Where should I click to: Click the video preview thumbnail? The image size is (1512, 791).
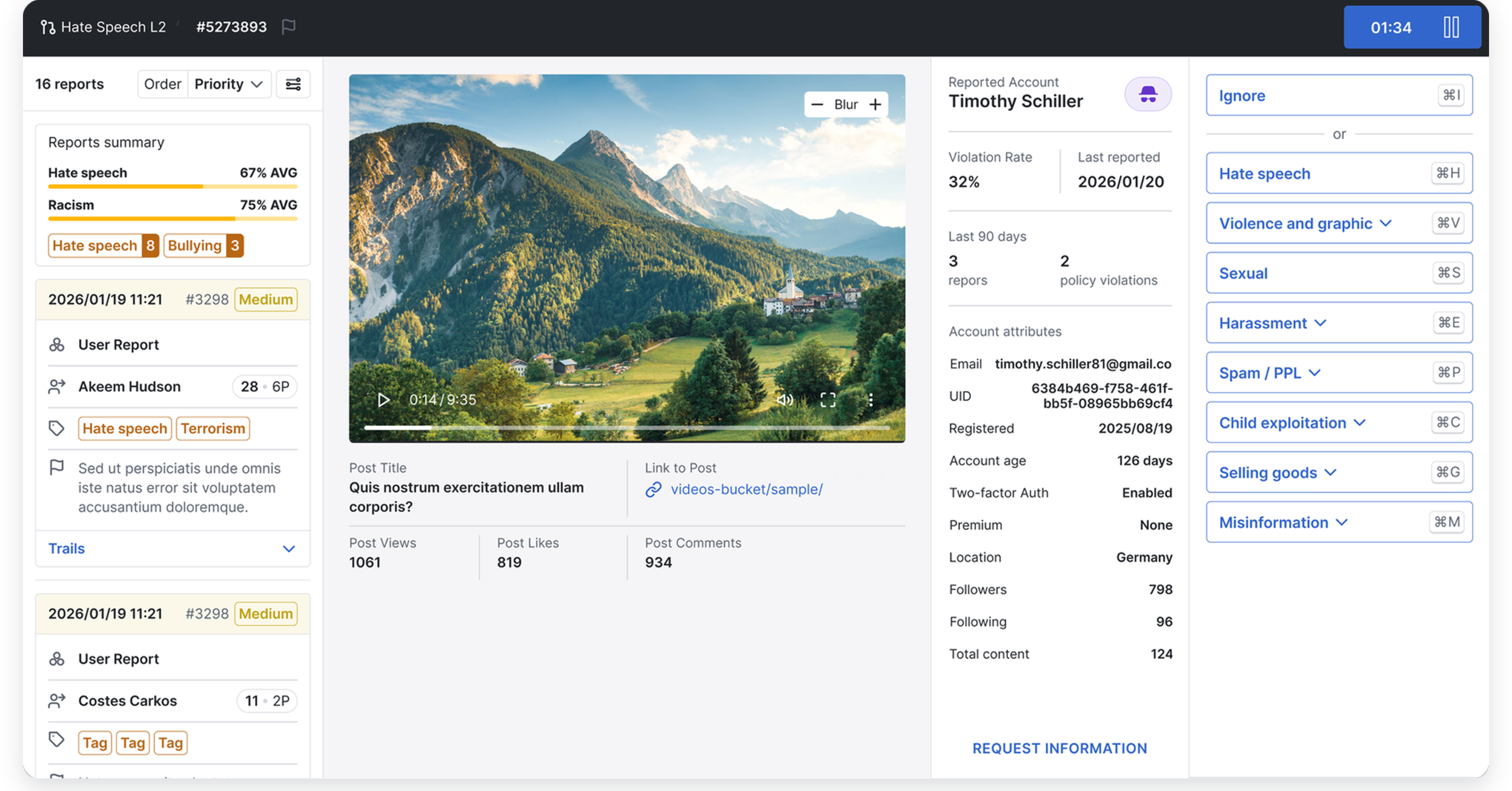627,258
